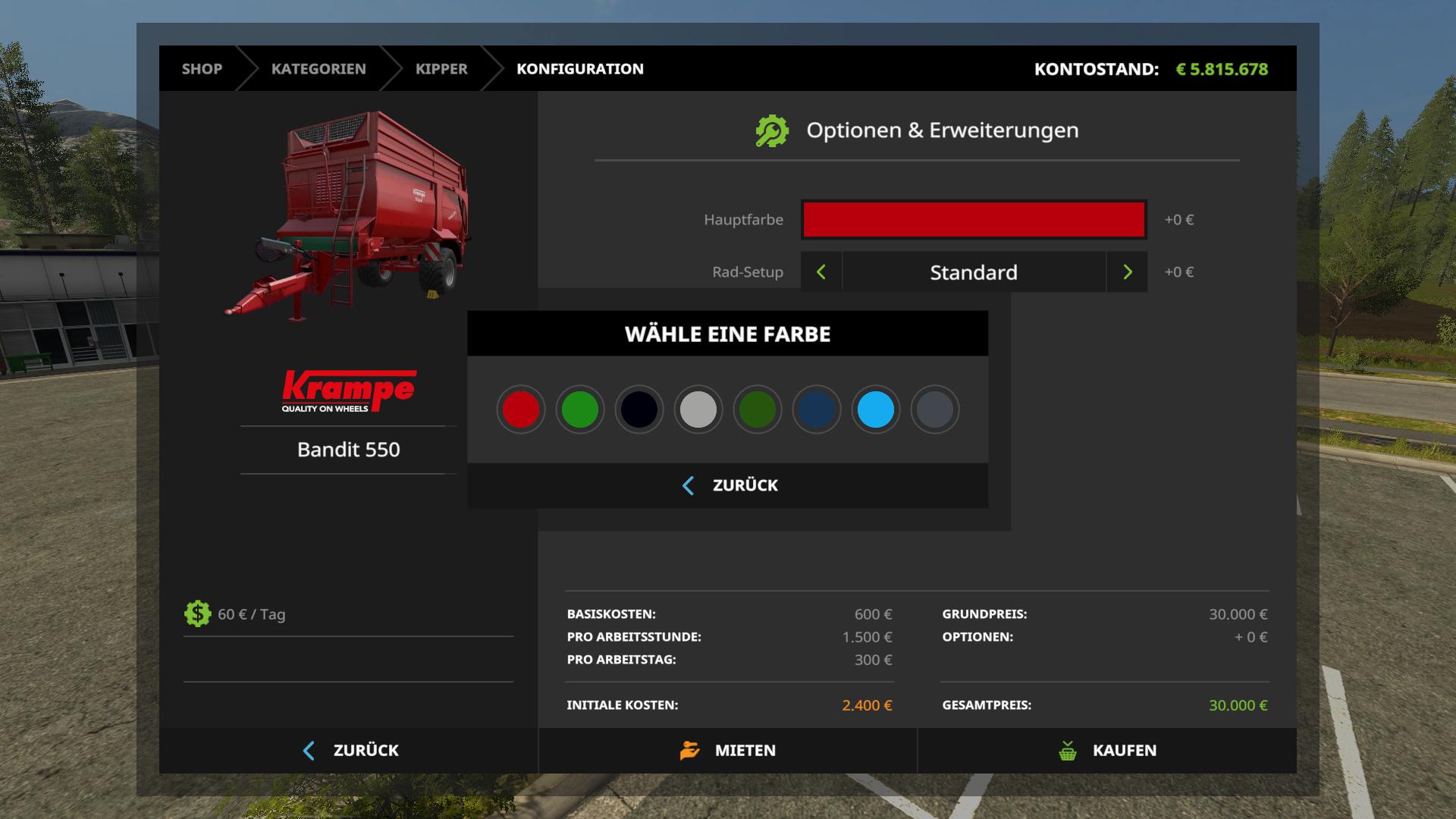Click the green Kaufen shopping basket icon
The image size is (1456, 819).
pyautogui.click(x=1067, y=751)
